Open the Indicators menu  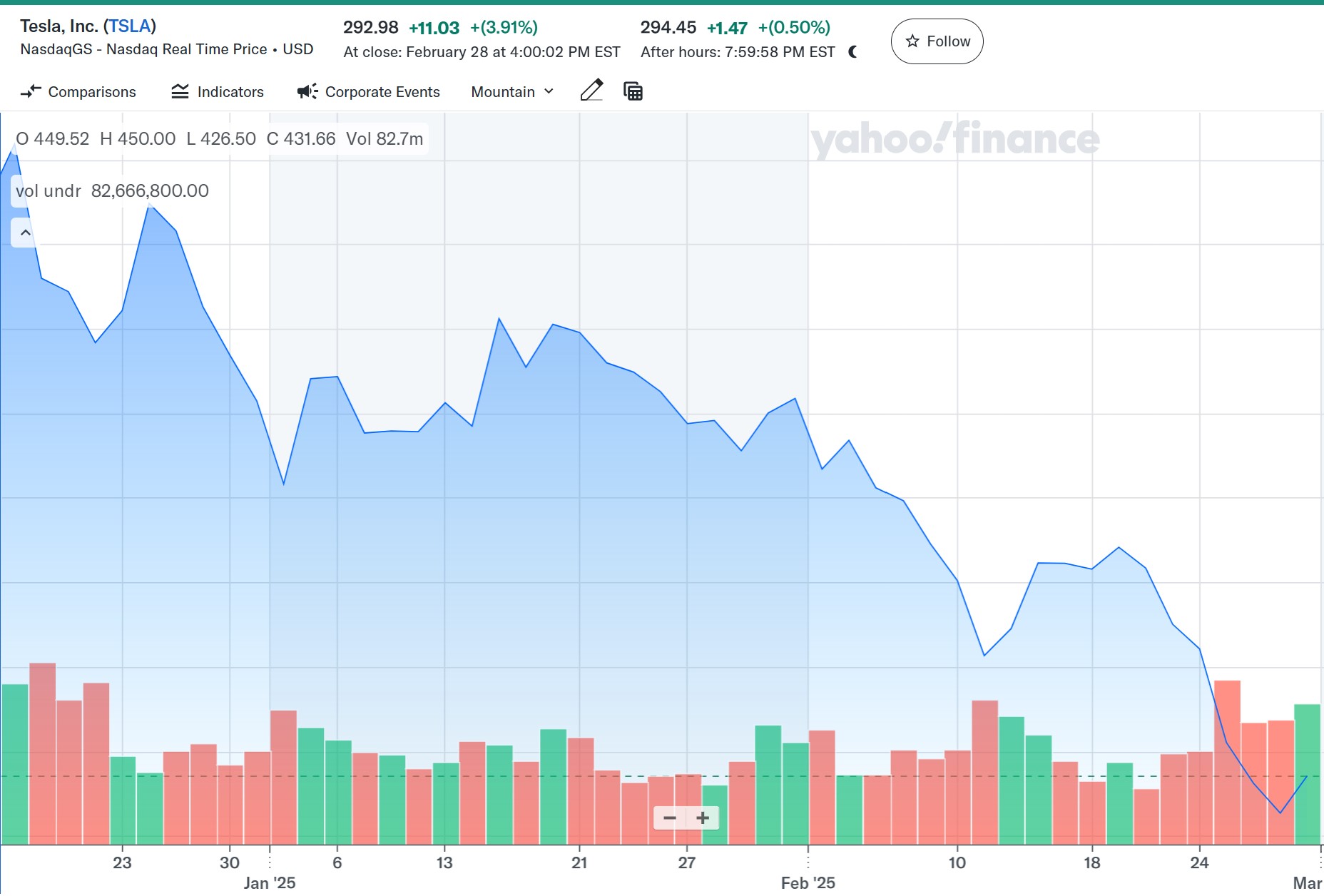(218, 92)
